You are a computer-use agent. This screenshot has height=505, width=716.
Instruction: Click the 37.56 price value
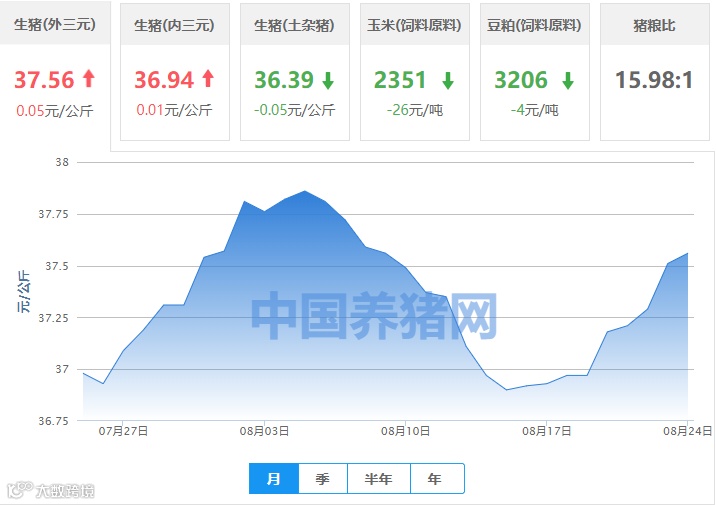[x=44, y=80]
